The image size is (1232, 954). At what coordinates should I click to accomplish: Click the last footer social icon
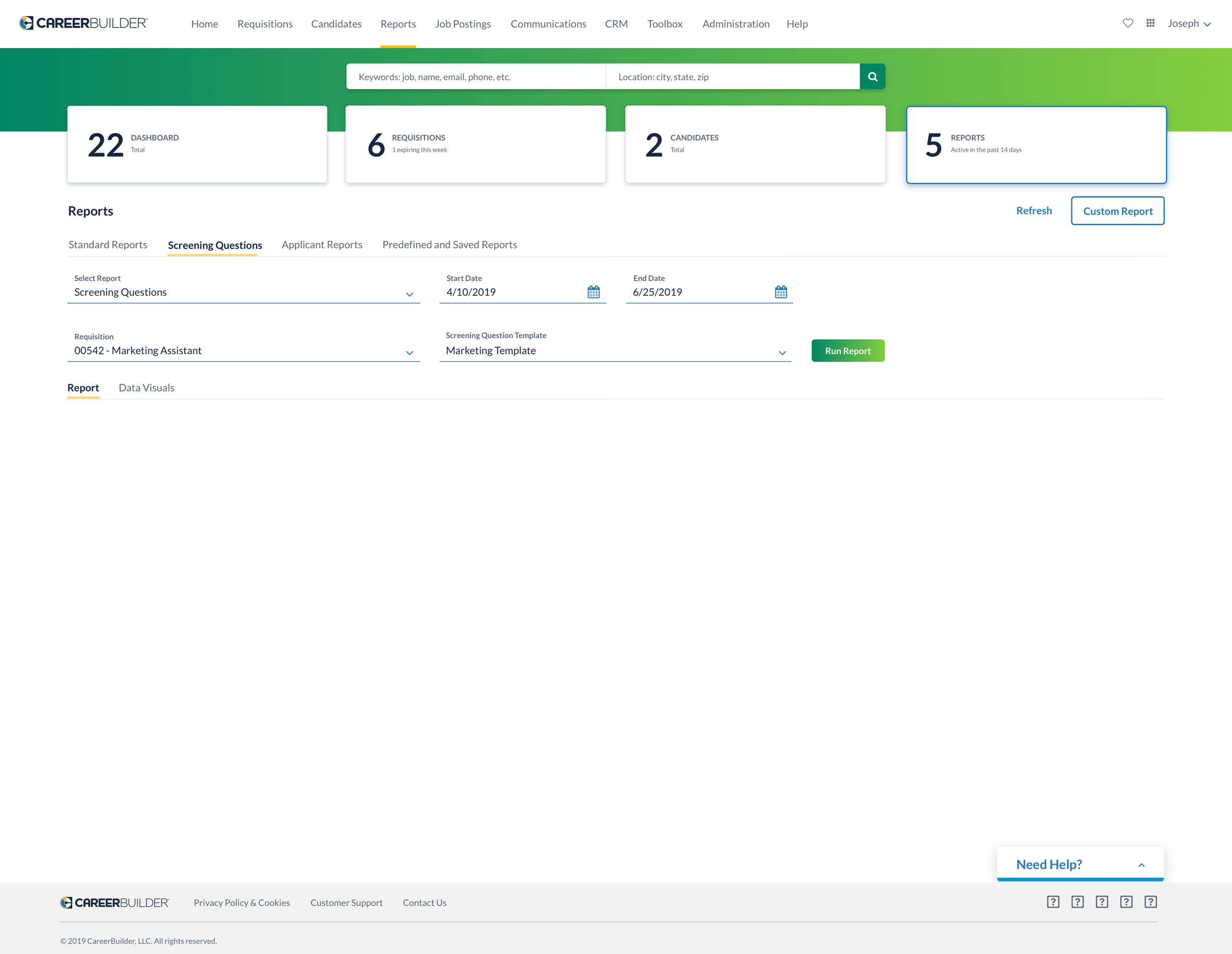tap(1150, 902)
